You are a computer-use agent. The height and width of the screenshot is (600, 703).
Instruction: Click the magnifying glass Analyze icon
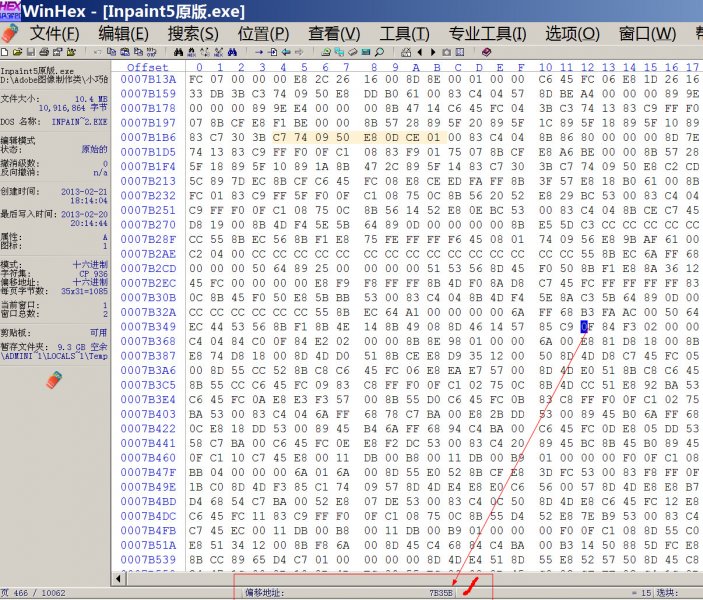tap(379, 52)
